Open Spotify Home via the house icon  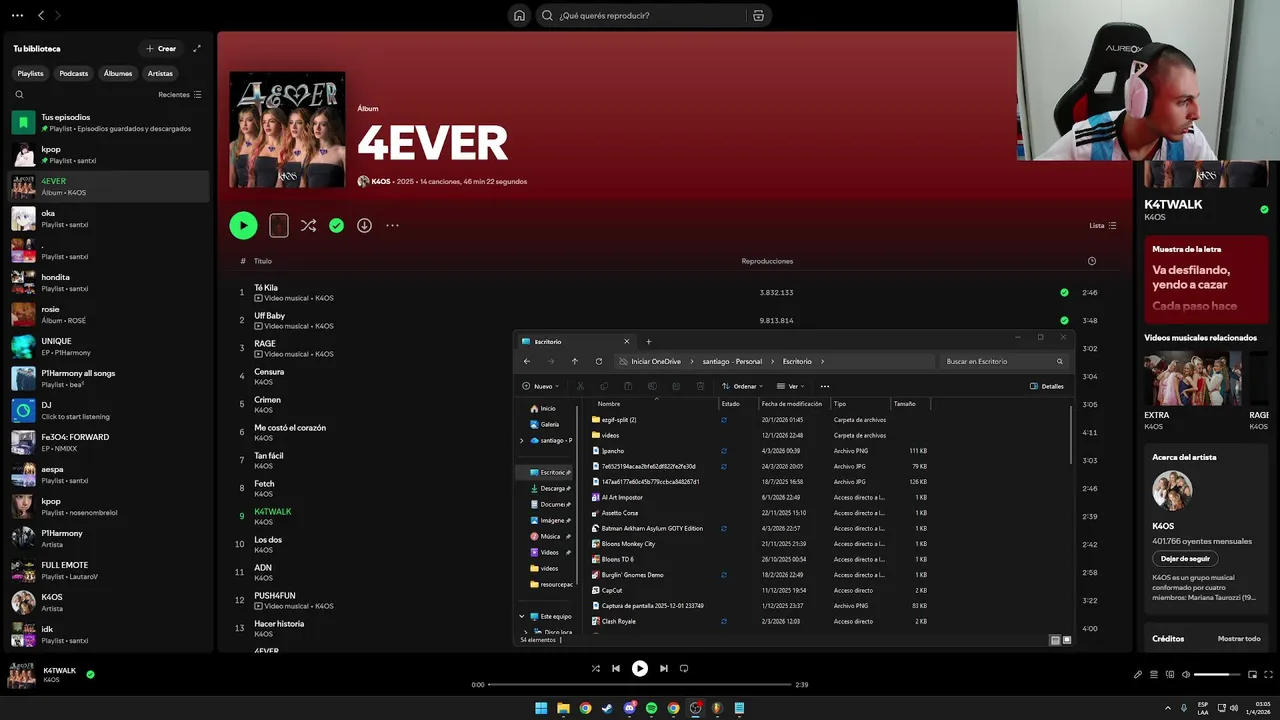pyautogui.click(x=519, y=15)
